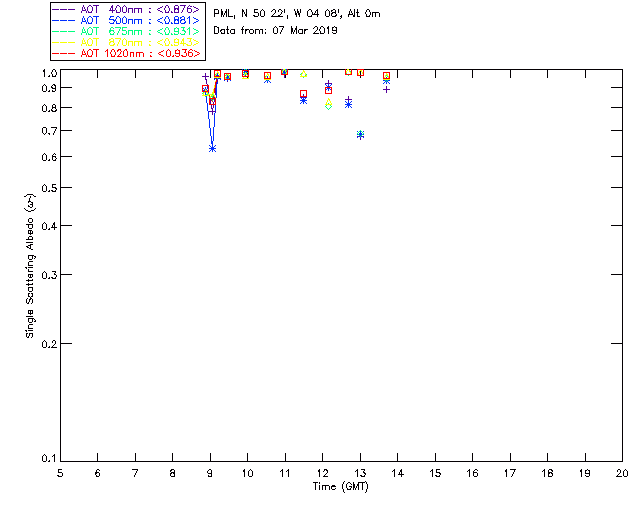
Task: Click the y-axis tick label 0.9
Action: tap(49, 88)
